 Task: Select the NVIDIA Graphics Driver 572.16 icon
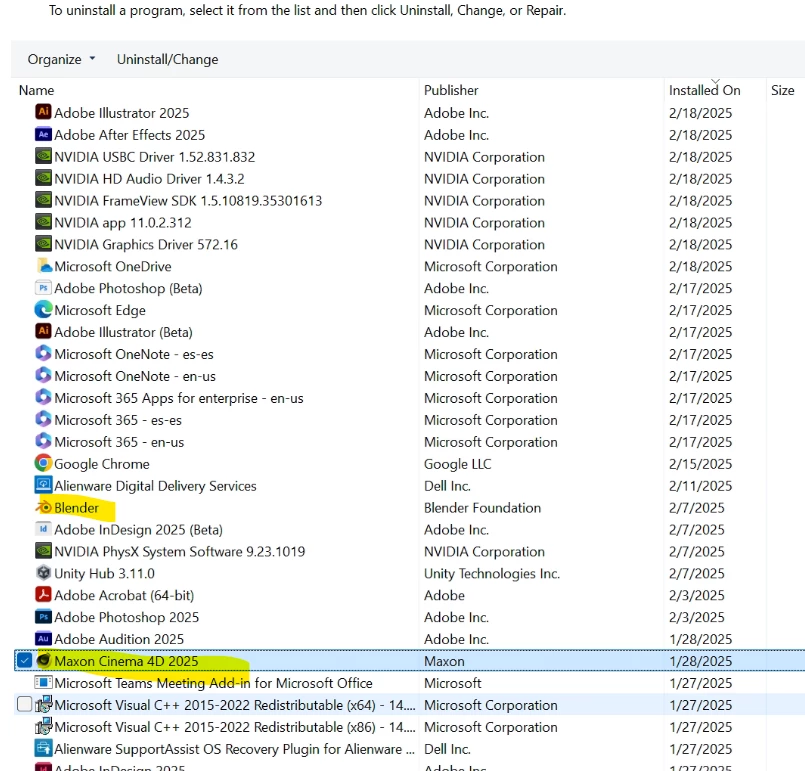pos(43,244)
